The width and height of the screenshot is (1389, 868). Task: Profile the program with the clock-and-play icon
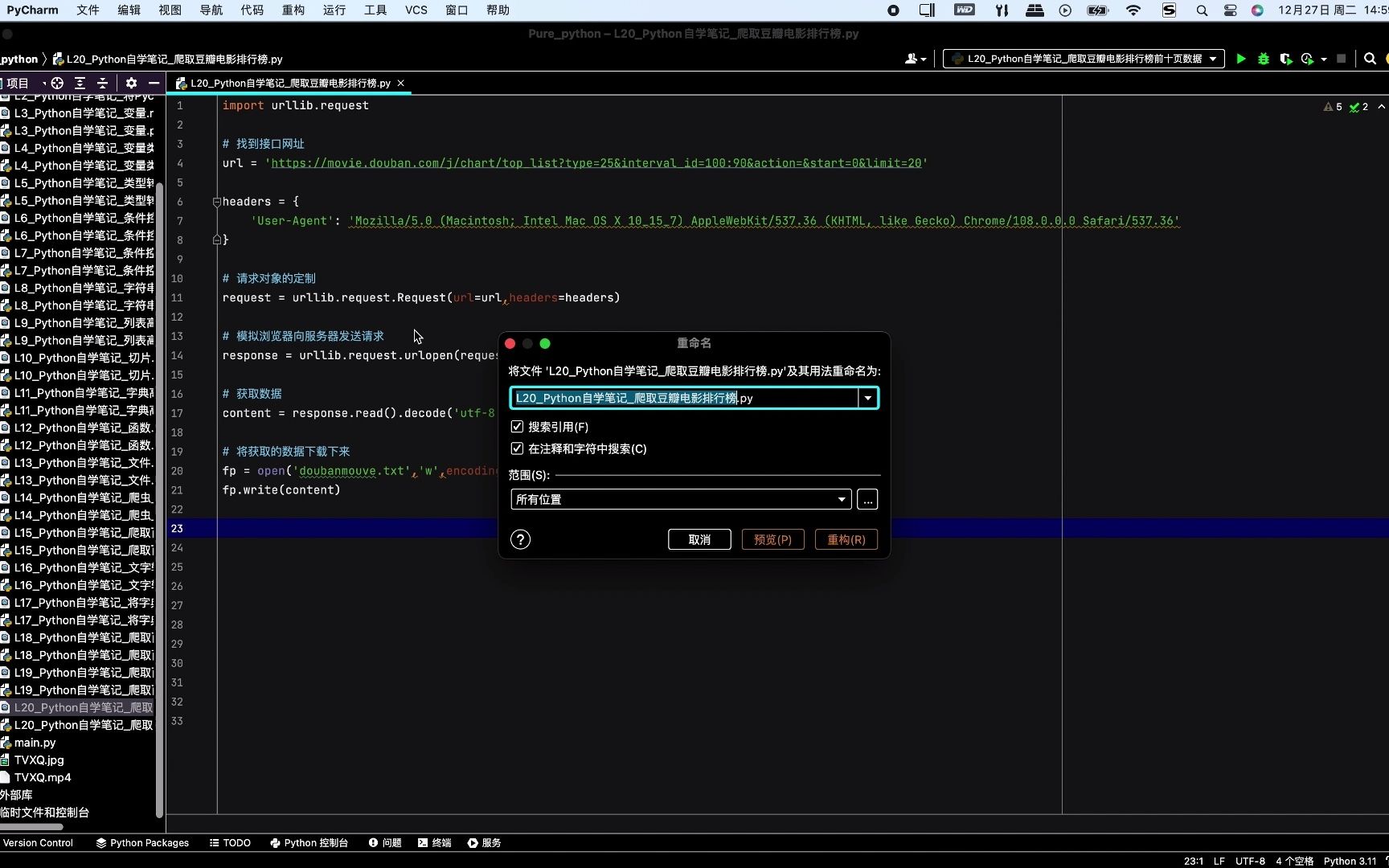click(1307, 59)
